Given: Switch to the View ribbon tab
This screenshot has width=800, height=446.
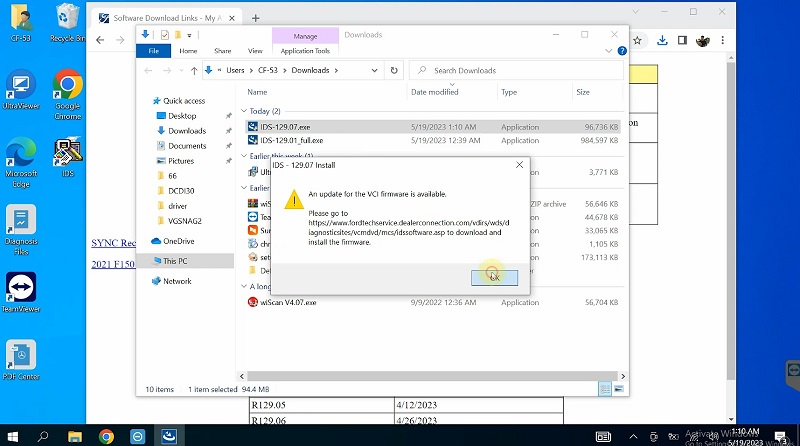Looking at the screenshot, I should click(x=255, y=51).
